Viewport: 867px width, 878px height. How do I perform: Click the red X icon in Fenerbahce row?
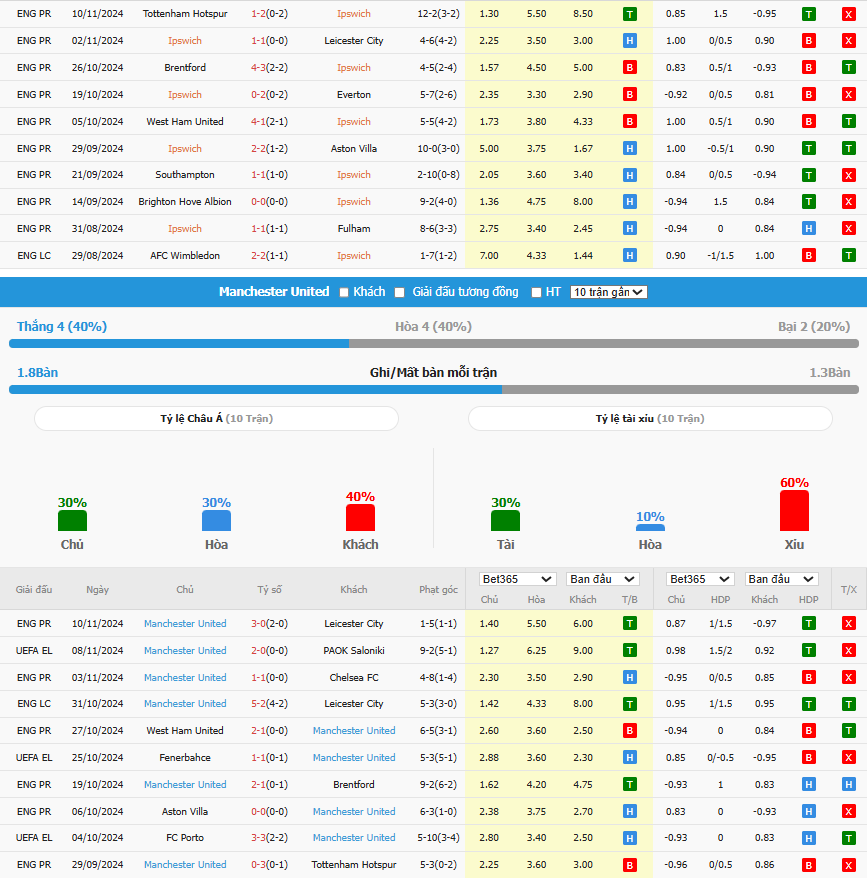(x=849, y=758)
